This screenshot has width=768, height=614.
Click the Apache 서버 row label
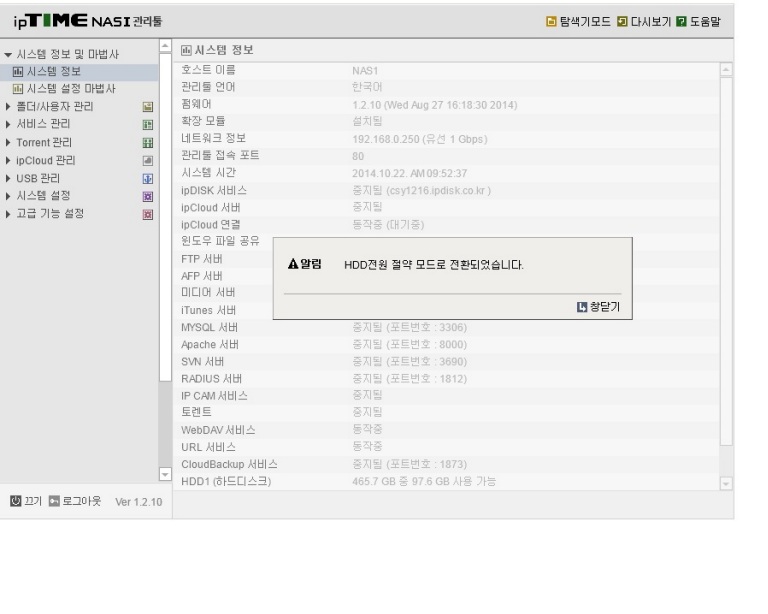[x=210, y=345]
